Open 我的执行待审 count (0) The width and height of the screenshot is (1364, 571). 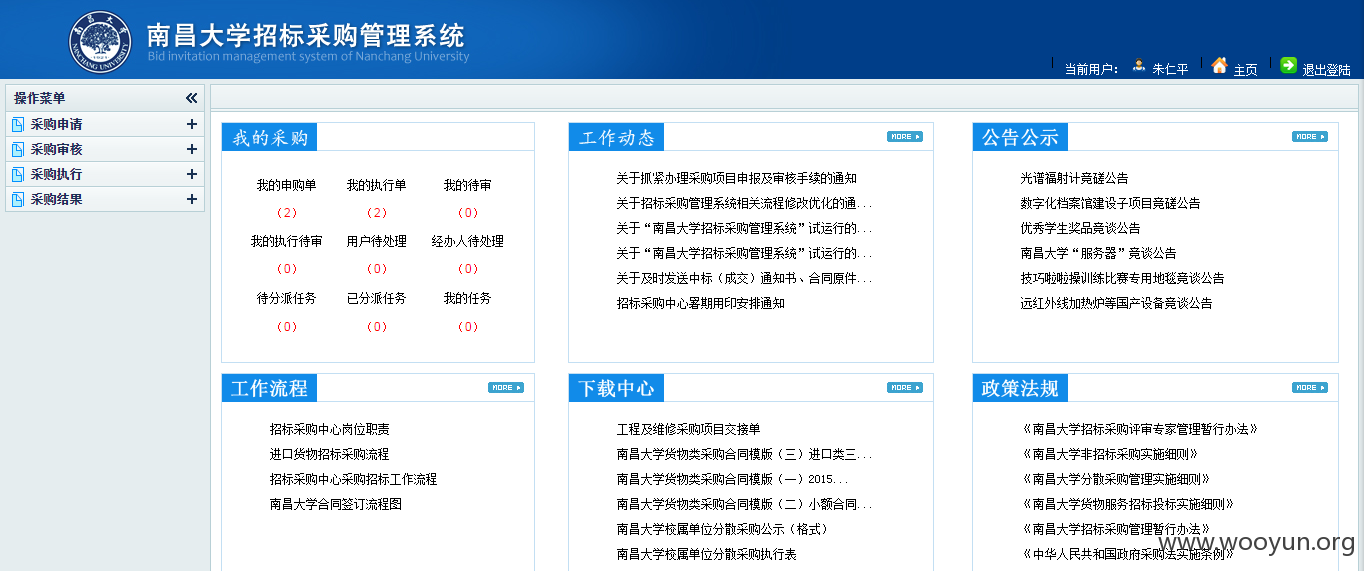(x=287, y=269)
